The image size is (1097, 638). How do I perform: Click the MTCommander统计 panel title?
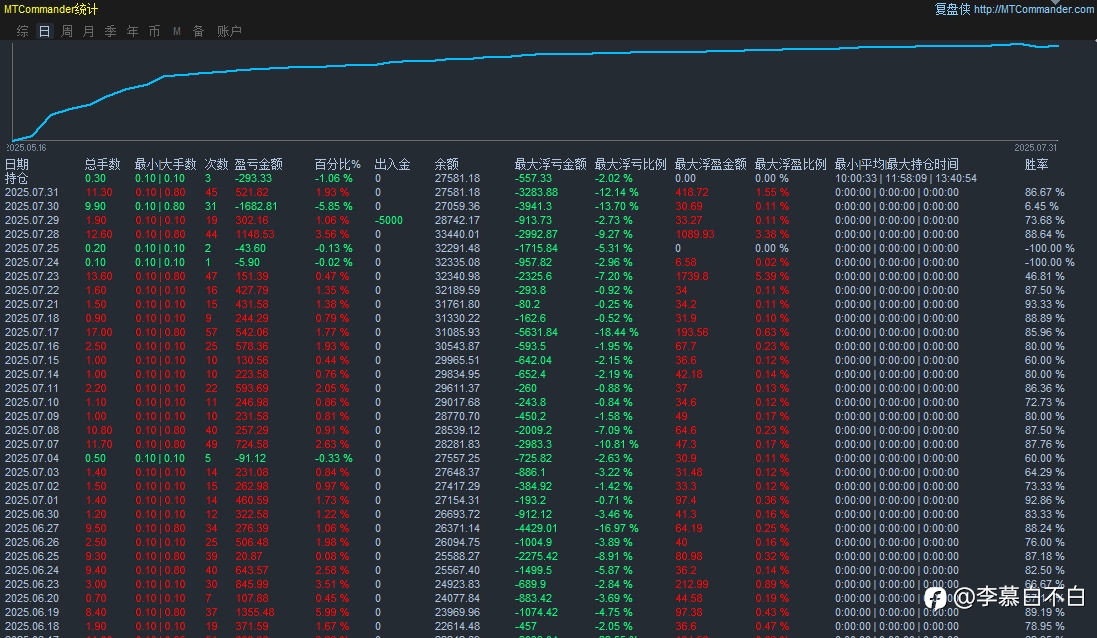coord(50,9)
